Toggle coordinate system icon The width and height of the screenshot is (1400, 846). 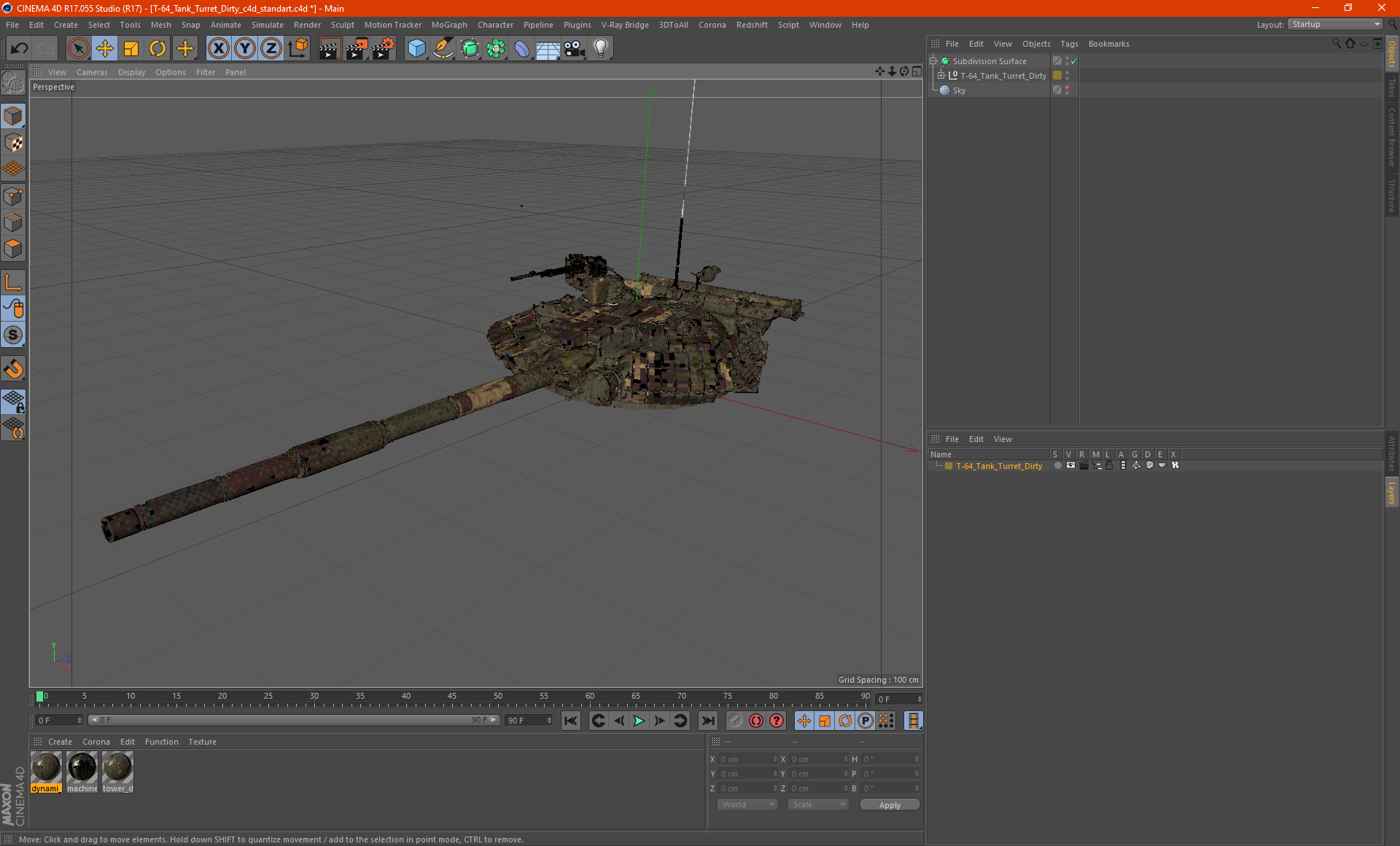tap(297, 49)
